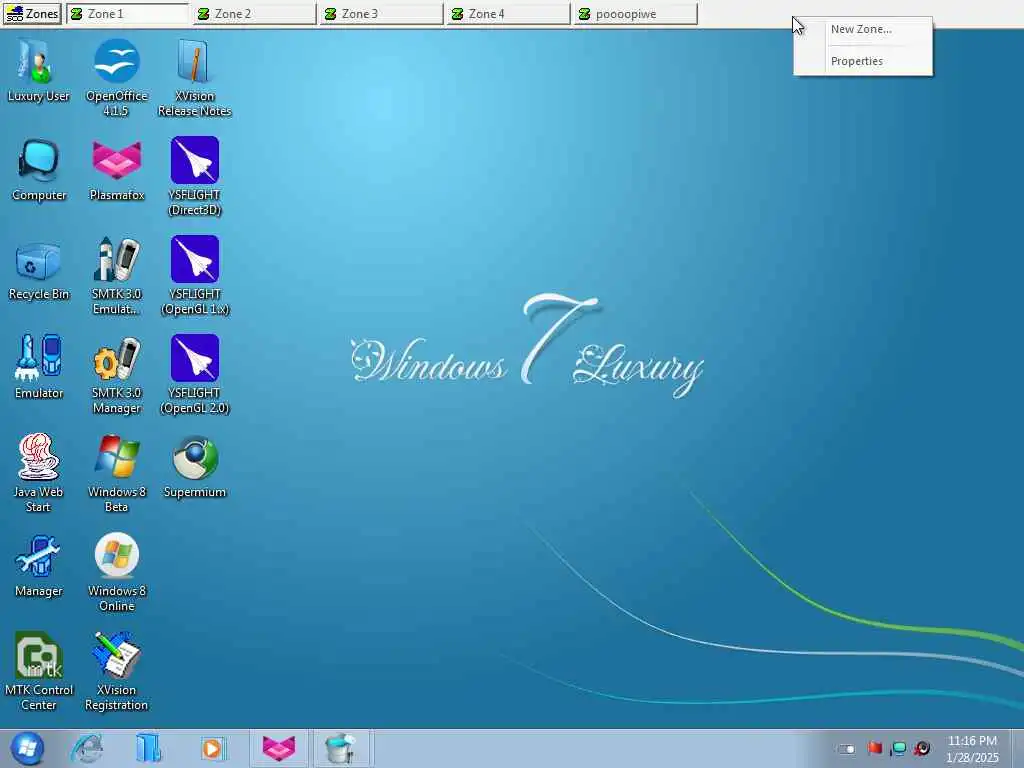Select the Emulator desktop icon
Screen dimensions: 1024x768
tap(39, 368)
